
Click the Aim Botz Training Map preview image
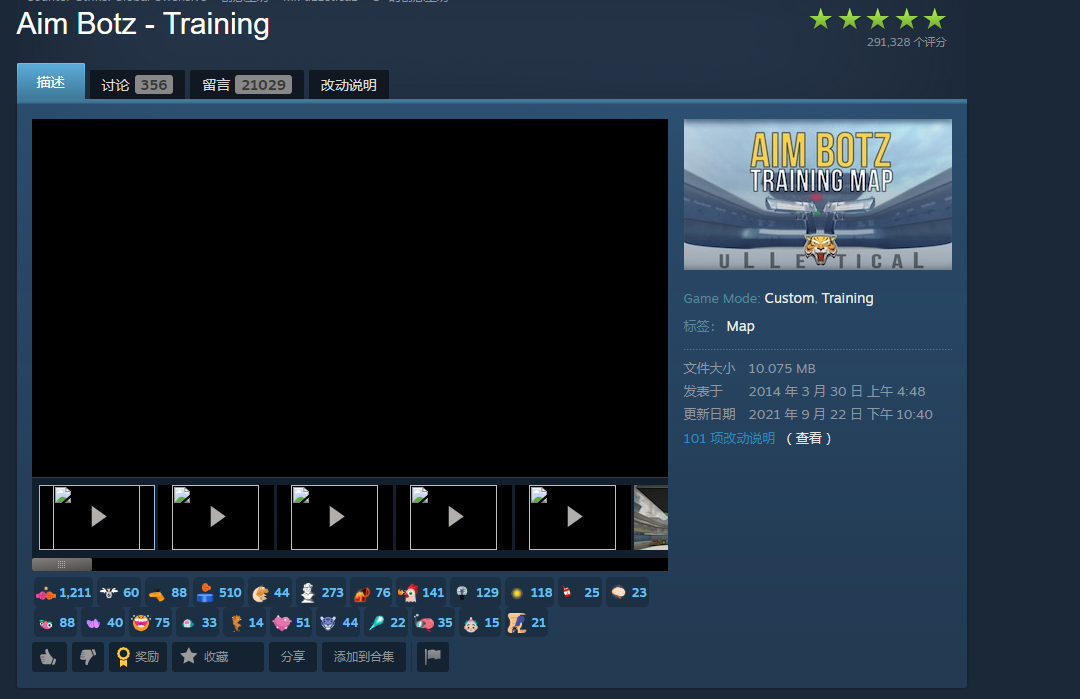point(818,194)
